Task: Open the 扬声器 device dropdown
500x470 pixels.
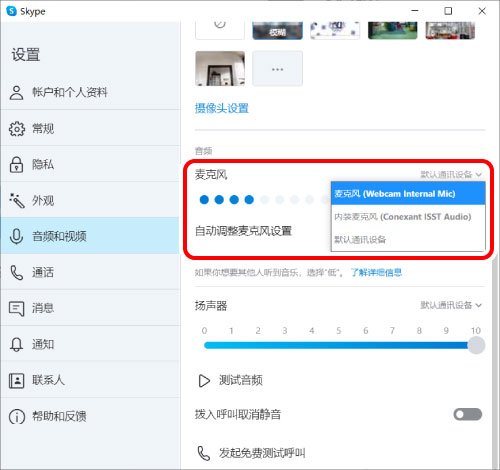Action: coord(451,305)
